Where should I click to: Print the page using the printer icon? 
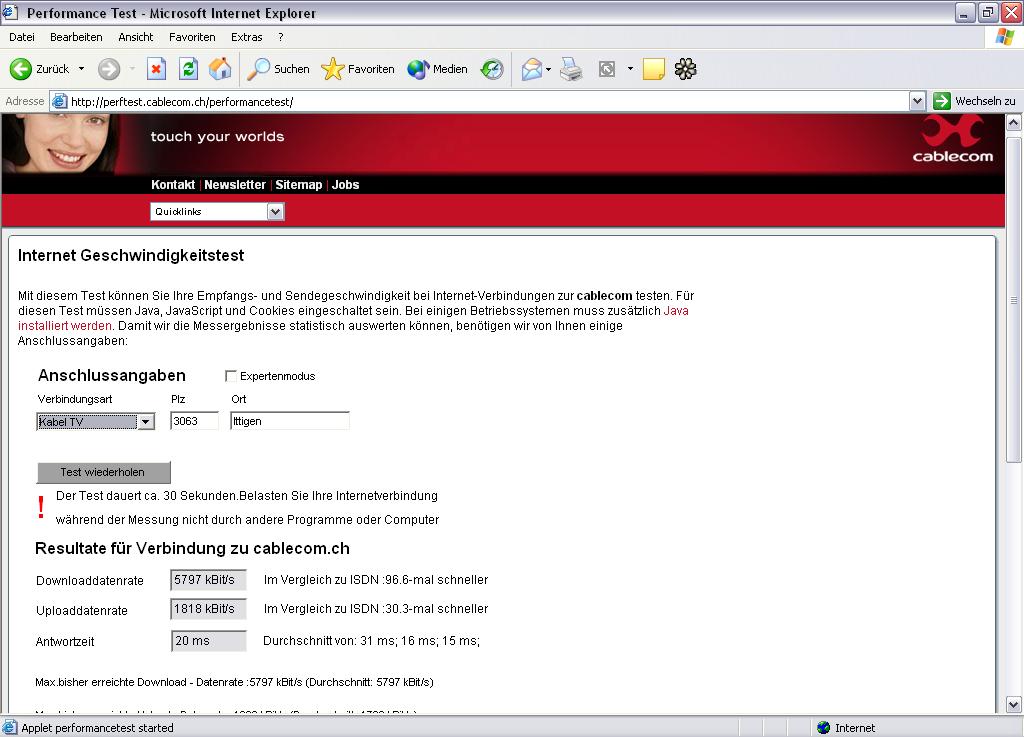(571, 69)
